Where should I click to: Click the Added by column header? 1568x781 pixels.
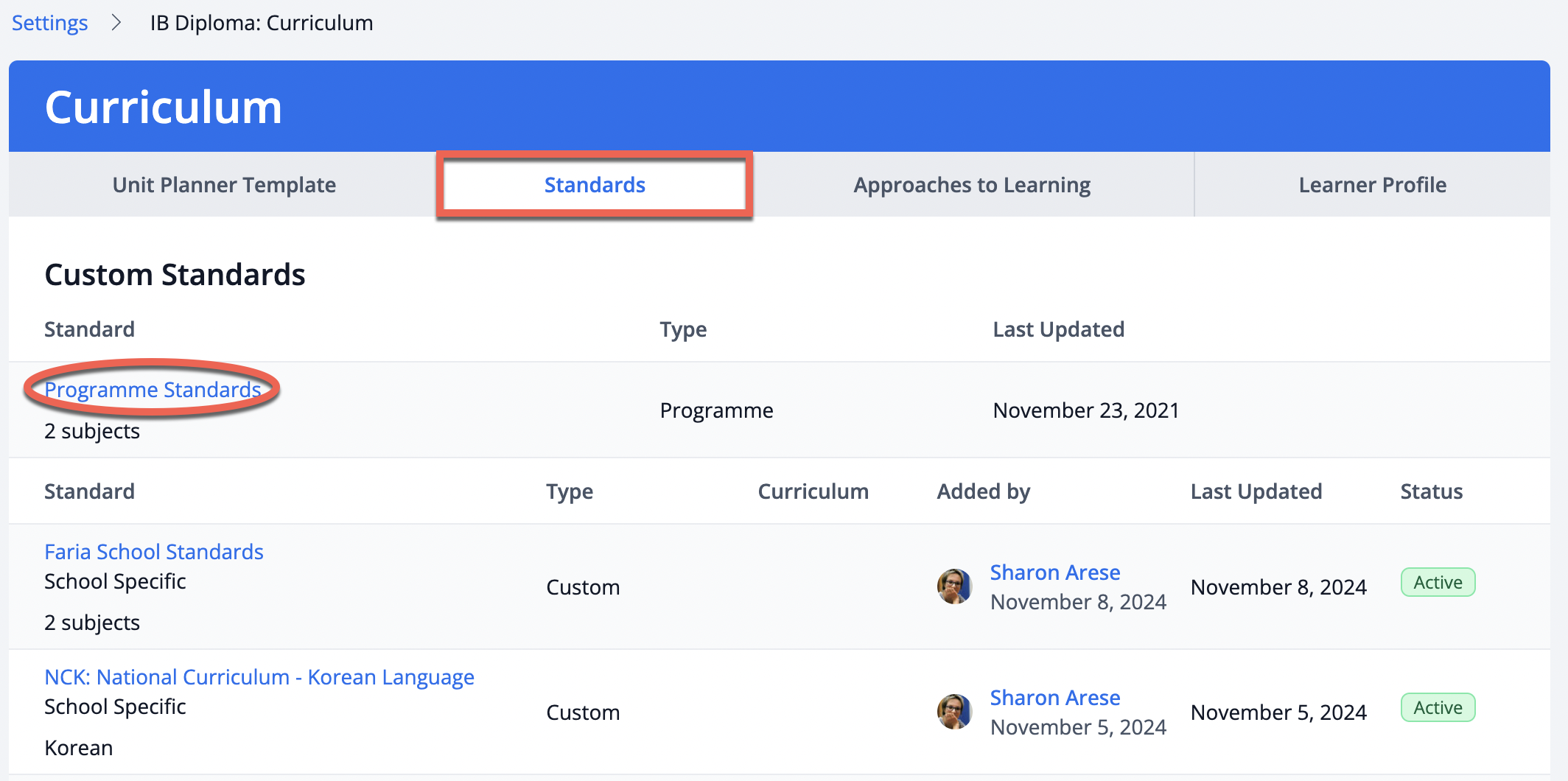coord(983,491)
